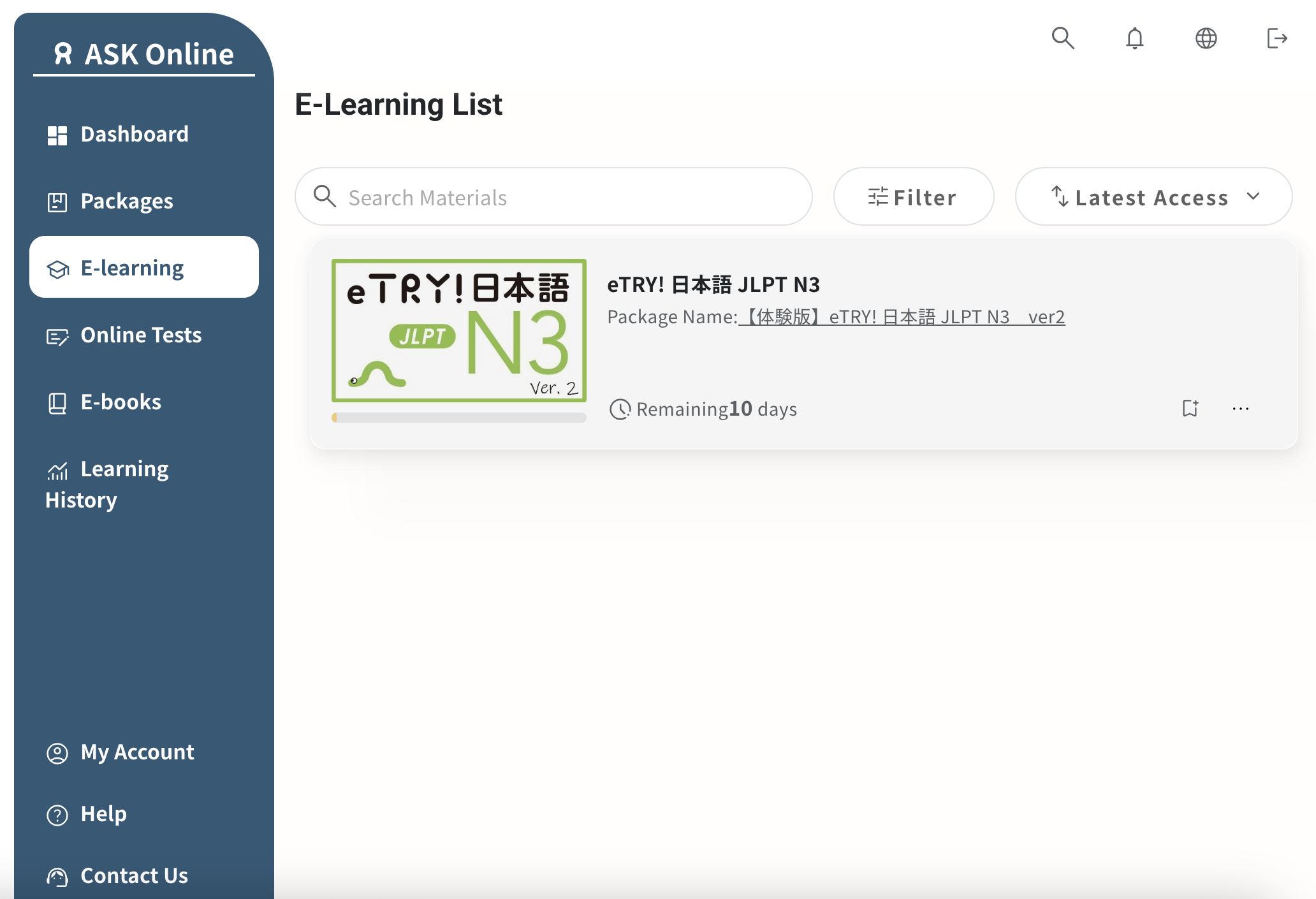
Task: Navigate to Online Tests
Action: tap(141, 335)
